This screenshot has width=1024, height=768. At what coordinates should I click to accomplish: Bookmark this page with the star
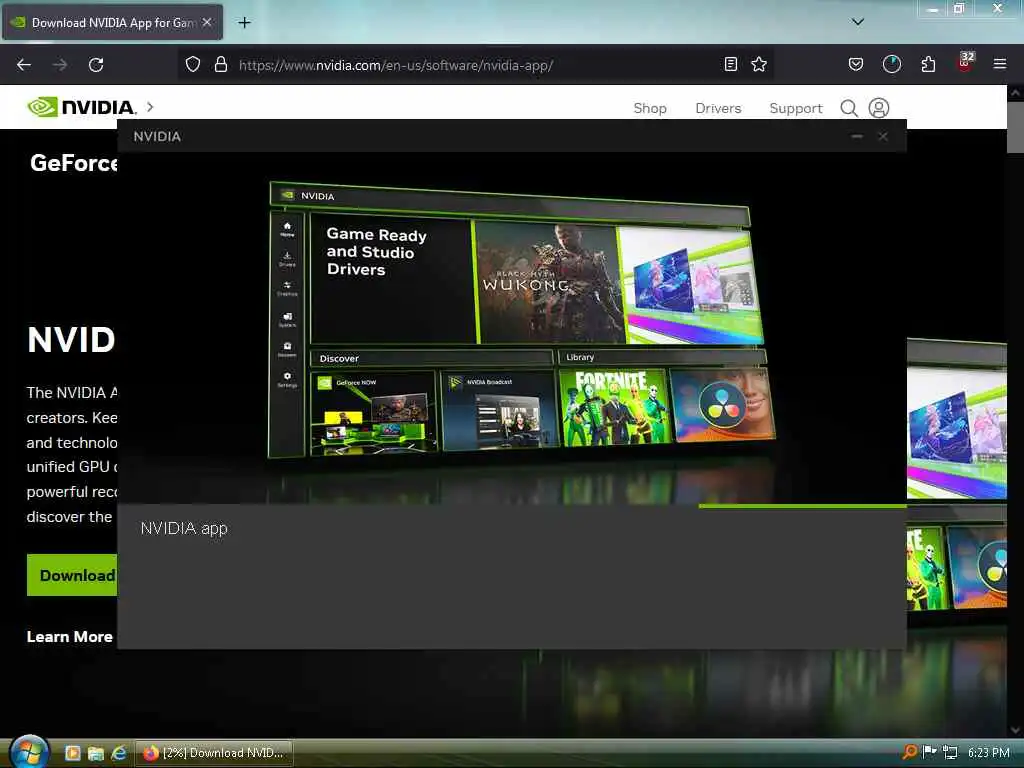(759, 64)
